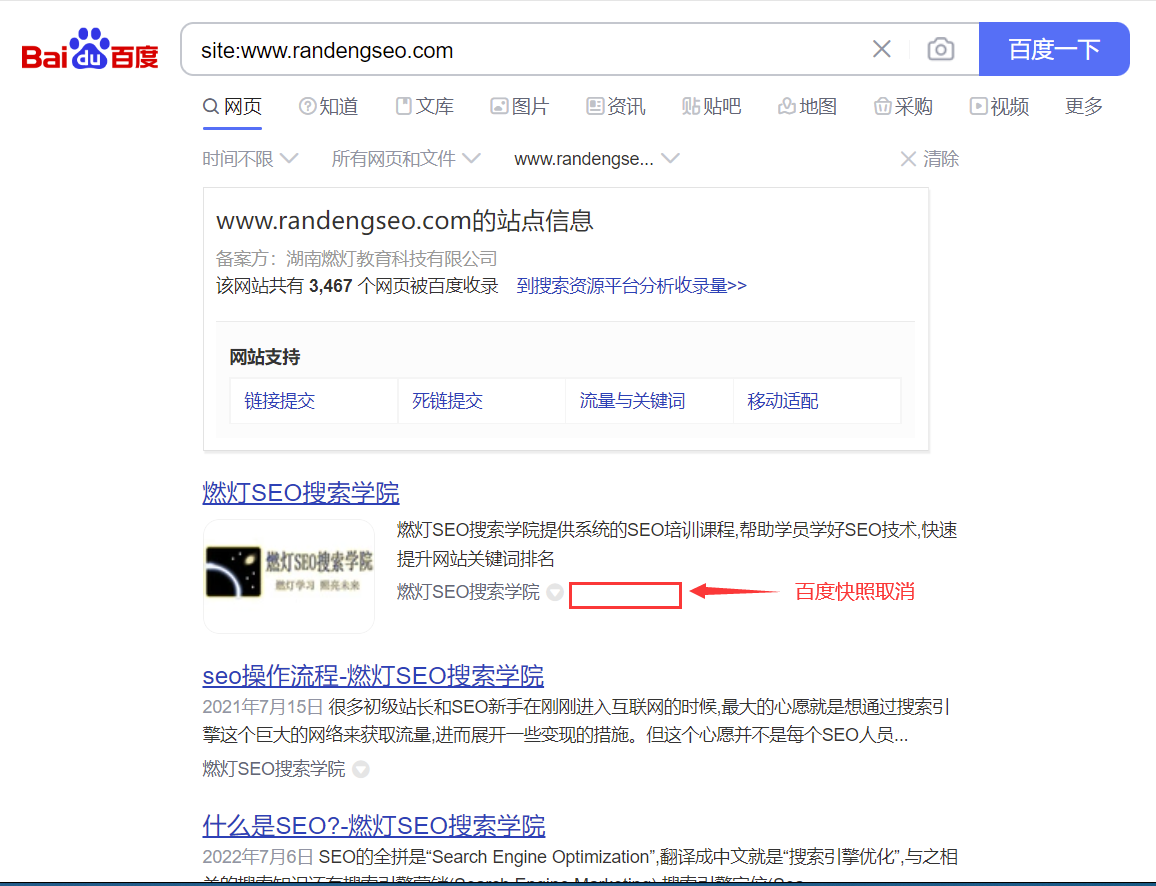
Task: Select the 贴吧 forum icon
Action: point(691,106)
